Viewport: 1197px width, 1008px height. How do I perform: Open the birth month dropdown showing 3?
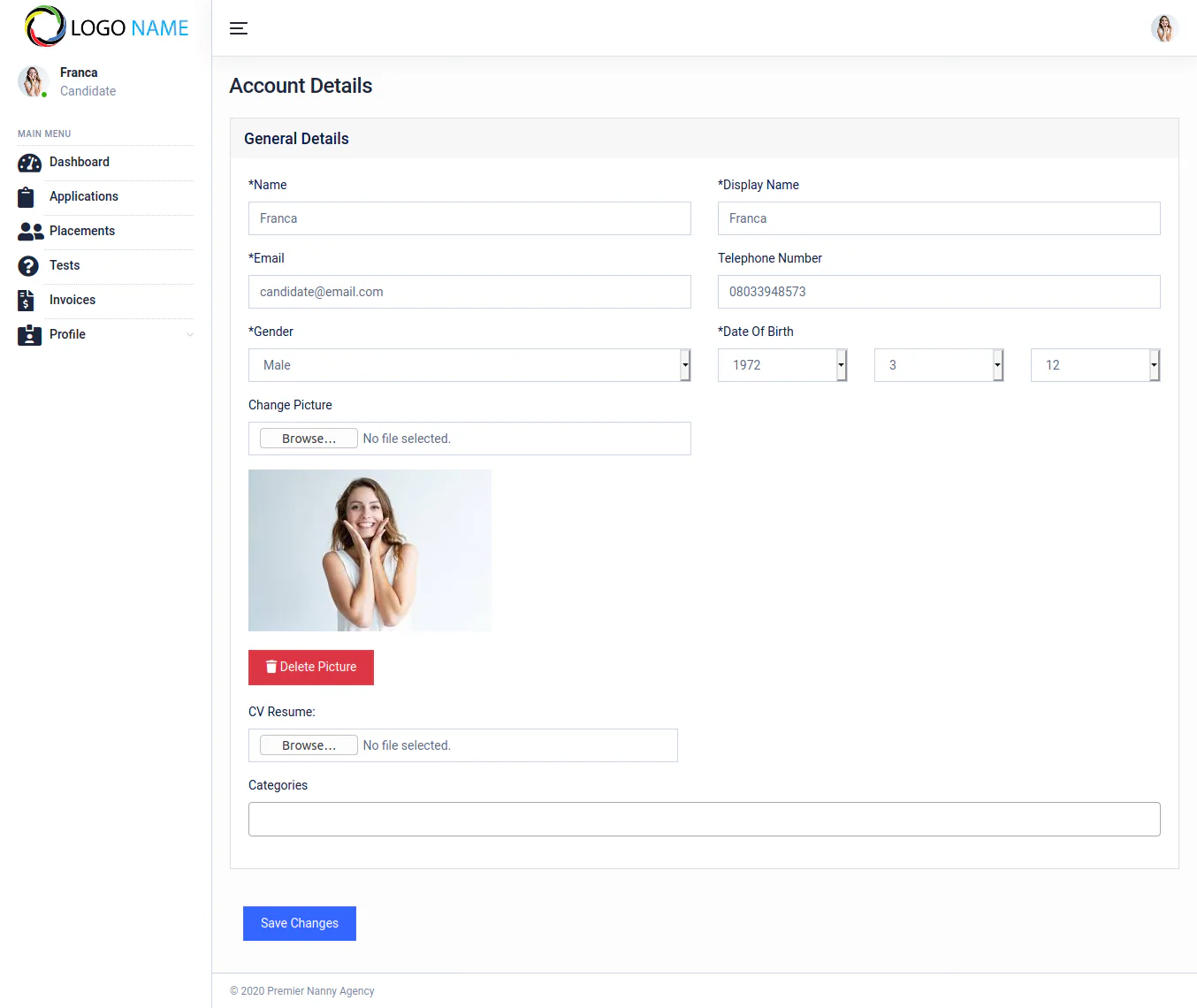[x=938, y=365]
